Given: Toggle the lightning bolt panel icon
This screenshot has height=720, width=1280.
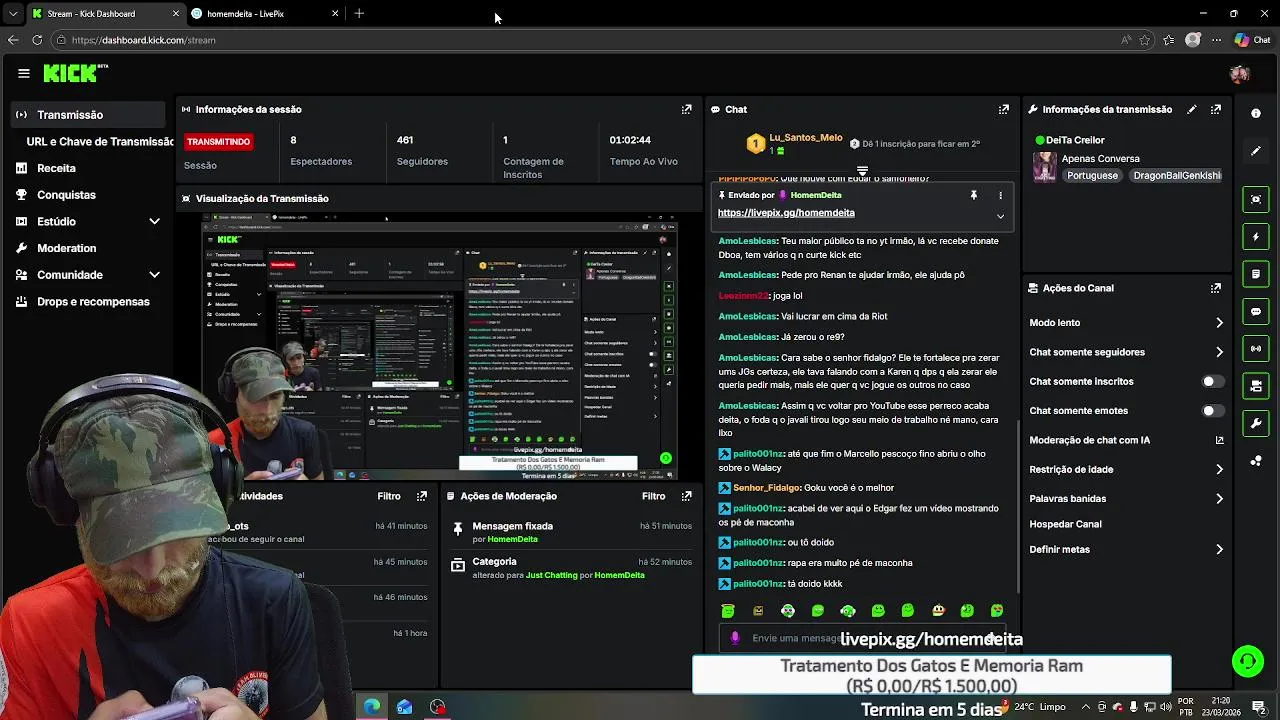Looking at the screenshot, I should [1256, 237].
